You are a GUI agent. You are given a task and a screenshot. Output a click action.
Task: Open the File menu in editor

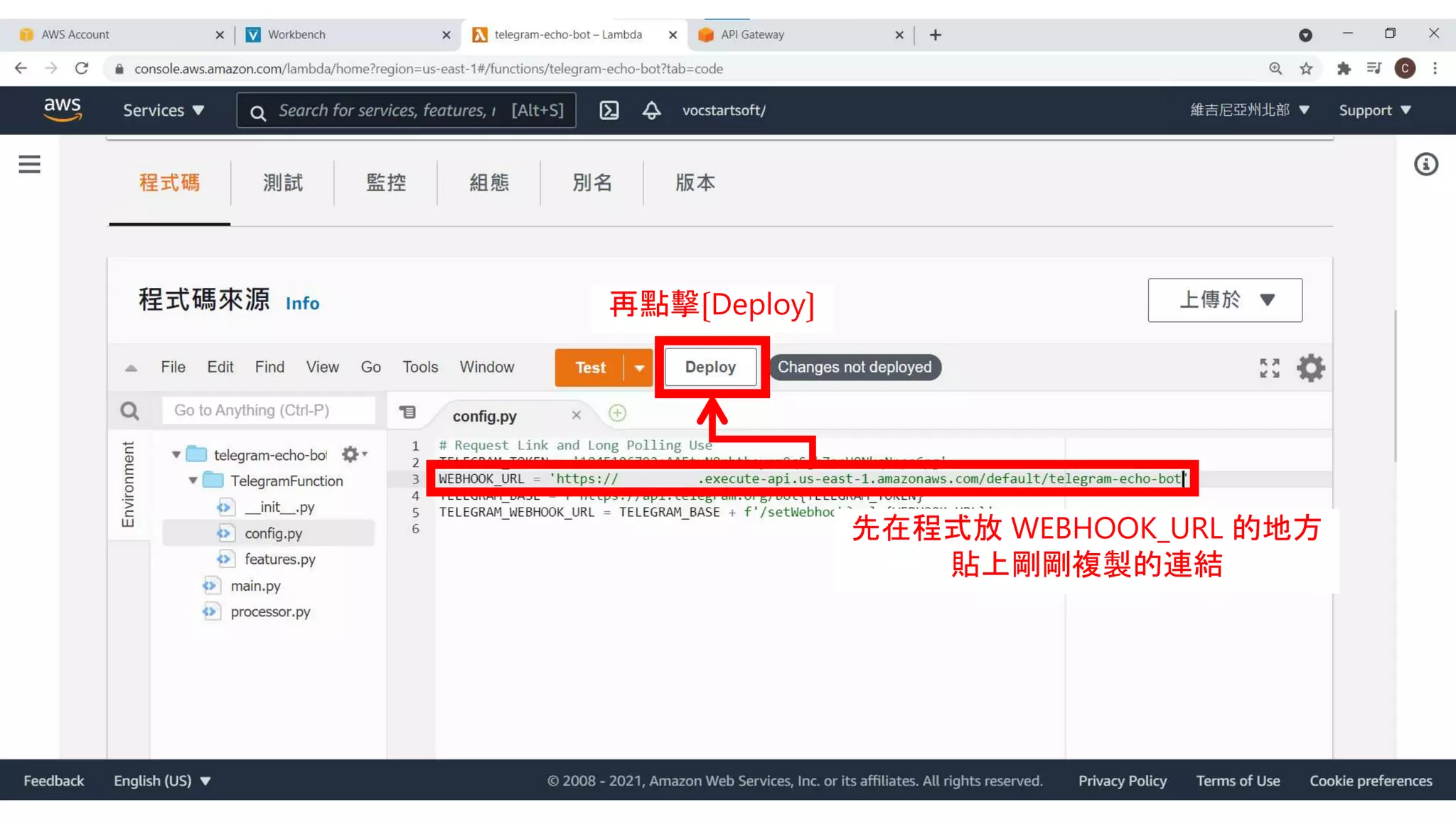click(173, 367)
